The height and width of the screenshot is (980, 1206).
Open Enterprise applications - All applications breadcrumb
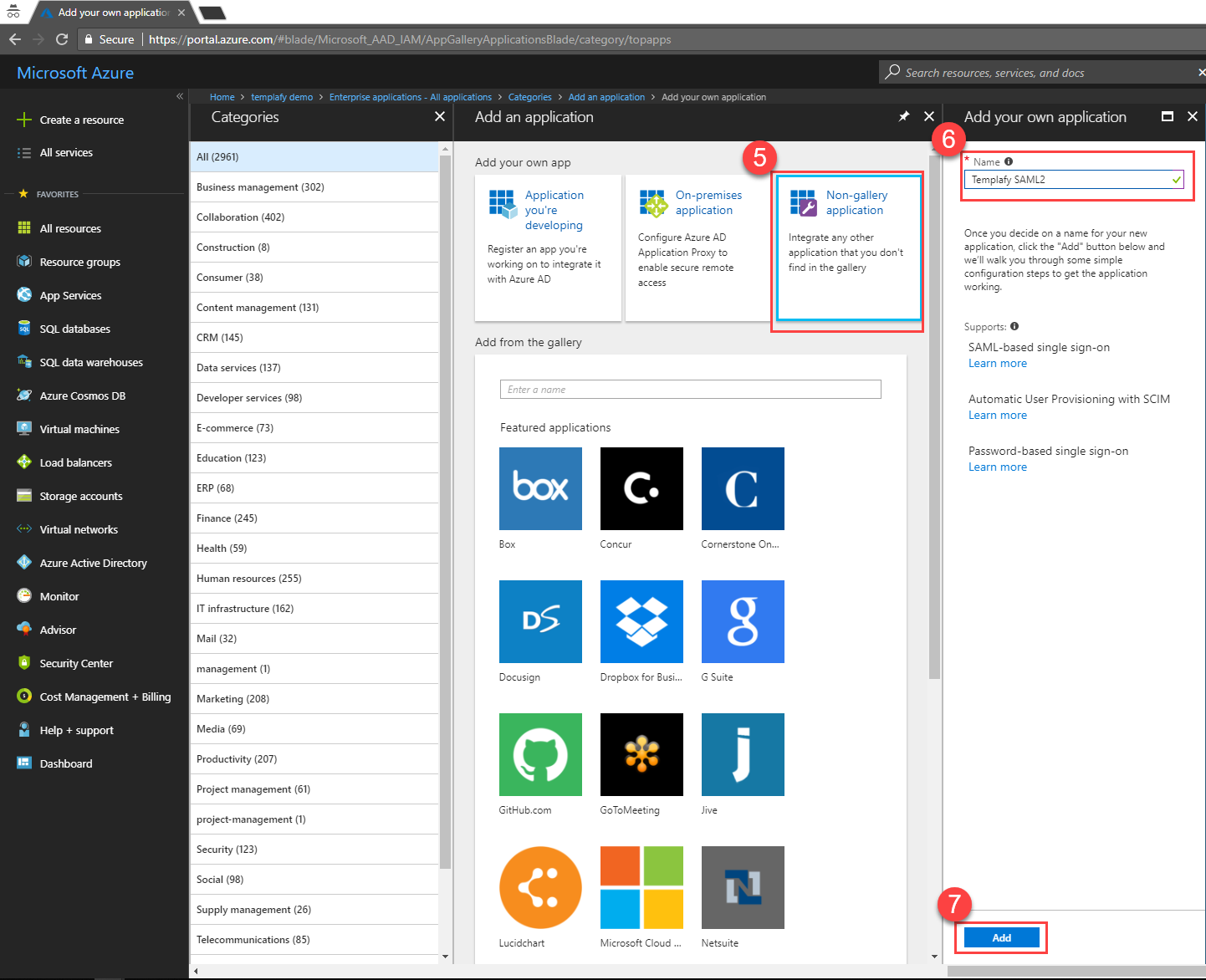tap(411, 97)
